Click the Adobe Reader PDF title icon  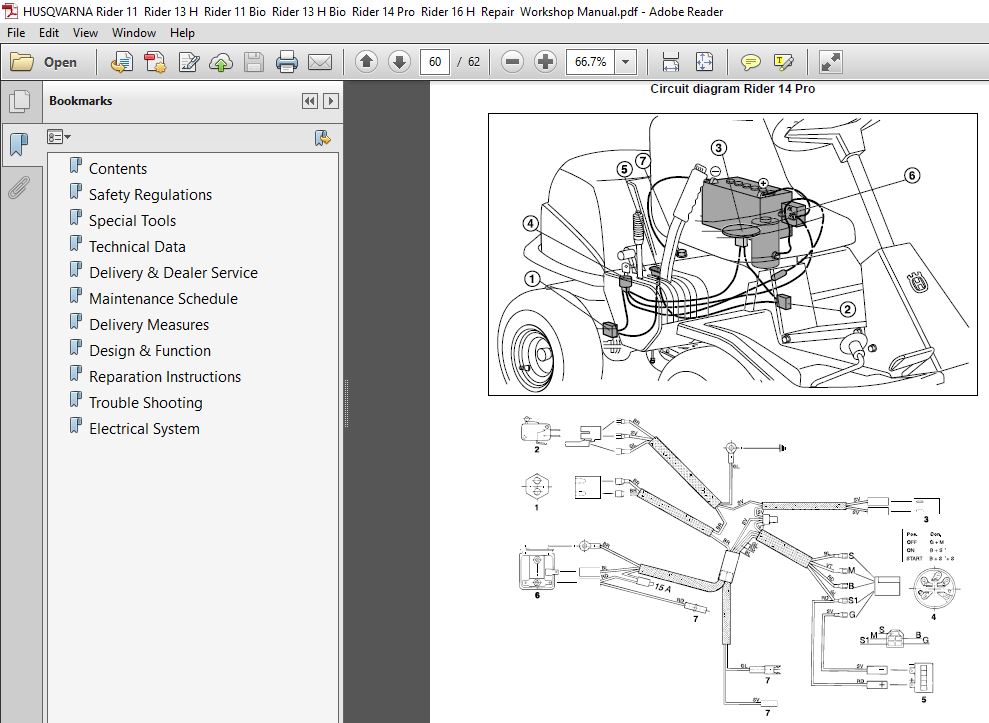click(x=10, y=11)
